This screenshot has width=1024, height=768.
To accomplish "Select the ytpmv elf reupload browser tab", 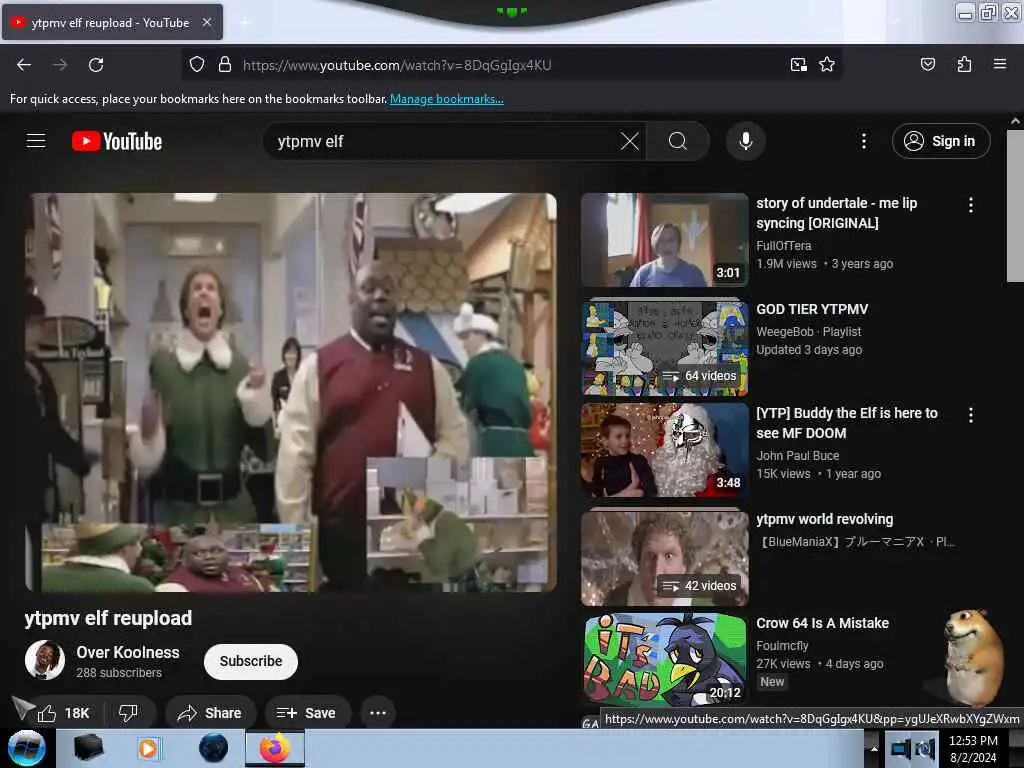I will [x=112, y=22].
